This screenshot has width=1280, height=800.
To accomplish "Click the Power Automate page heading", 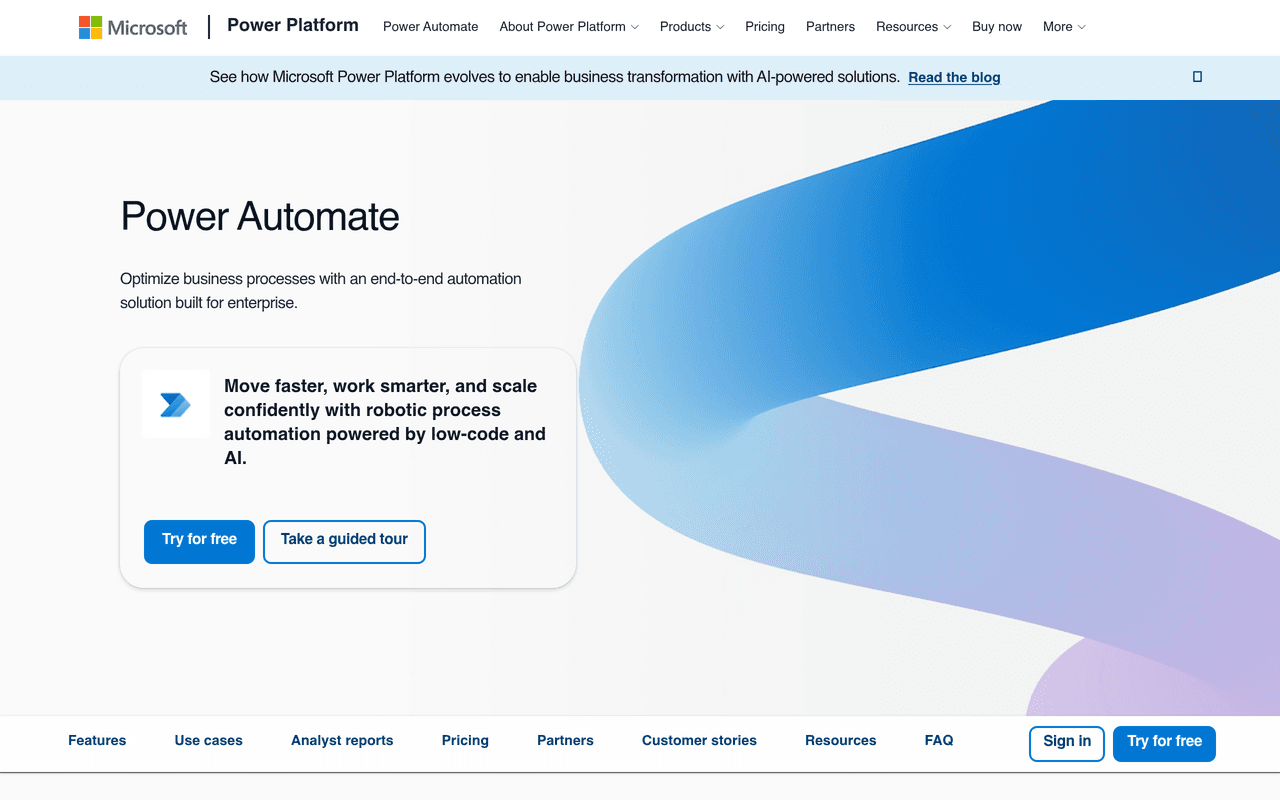I will [260, 217].
